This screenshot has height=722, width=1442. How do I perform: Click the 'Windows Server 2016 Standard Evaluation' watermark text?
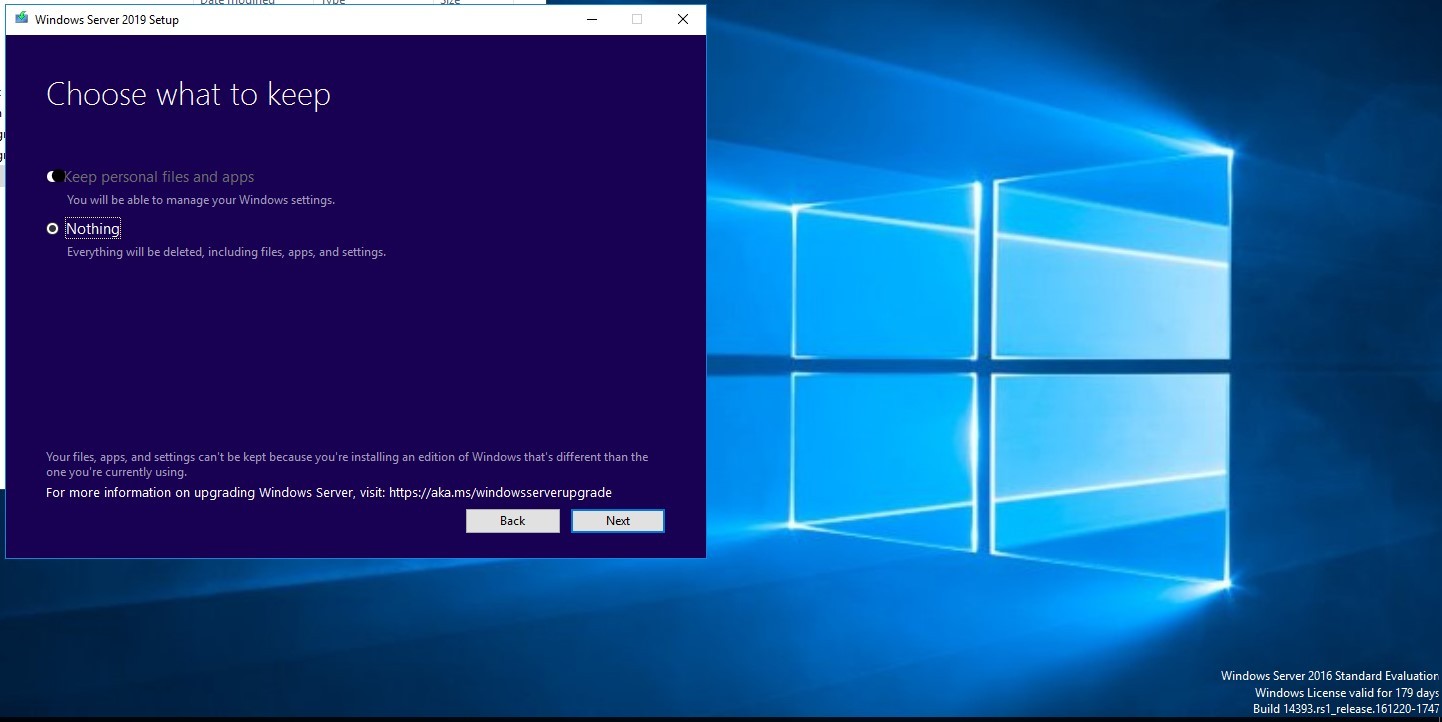click(x=1329, y=677)
